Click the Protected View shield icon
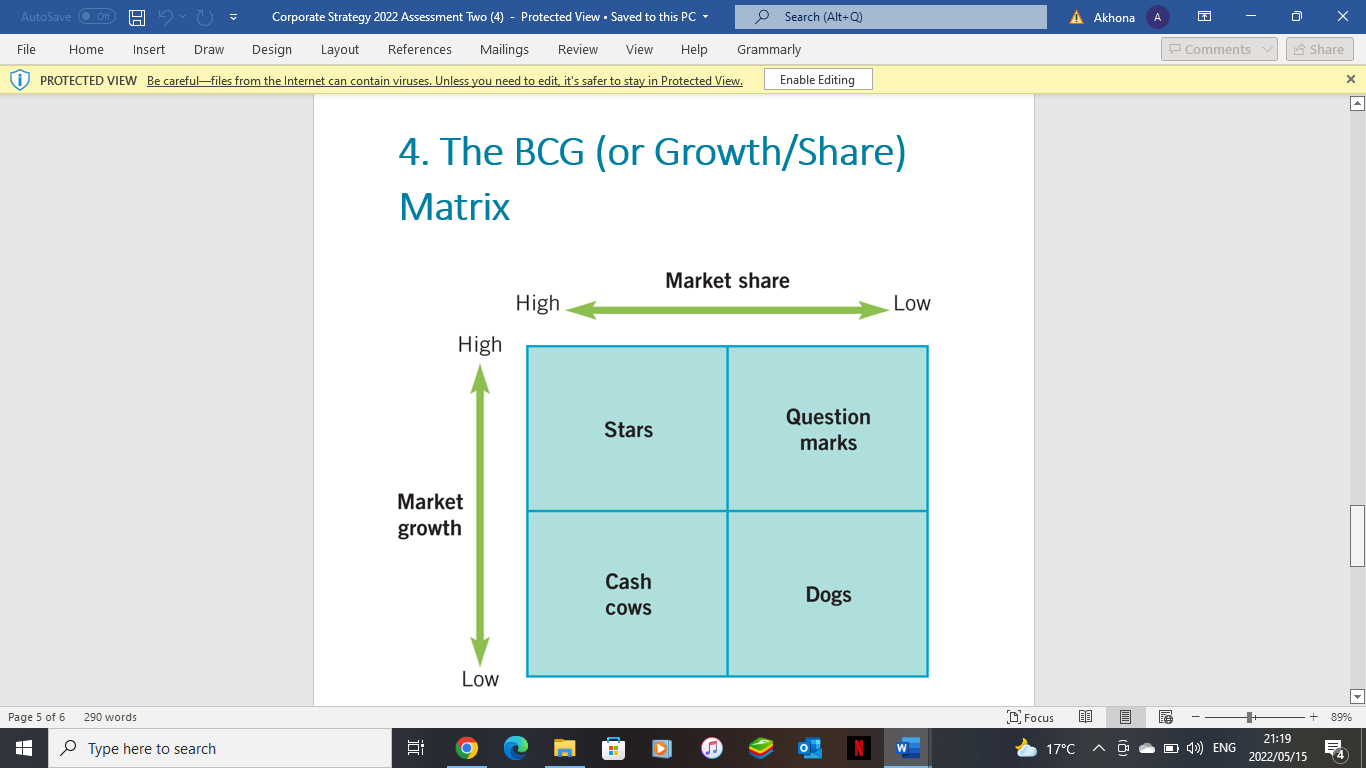 pyautogui.click(x=20, y=80)
